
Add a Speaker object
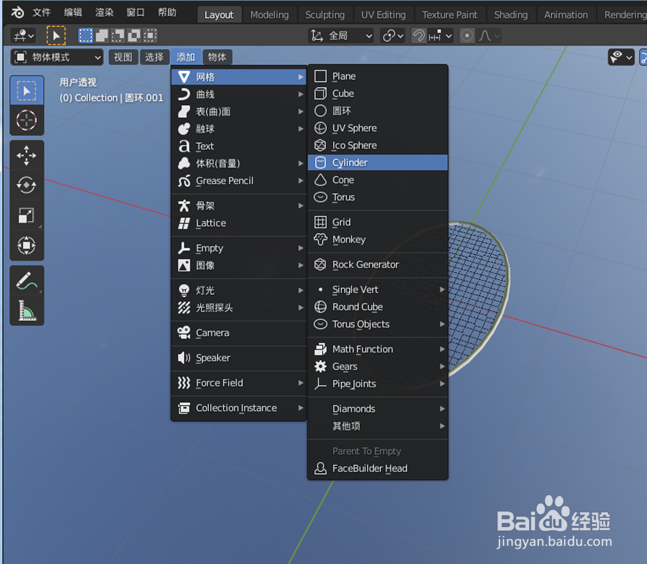point(239,358)
